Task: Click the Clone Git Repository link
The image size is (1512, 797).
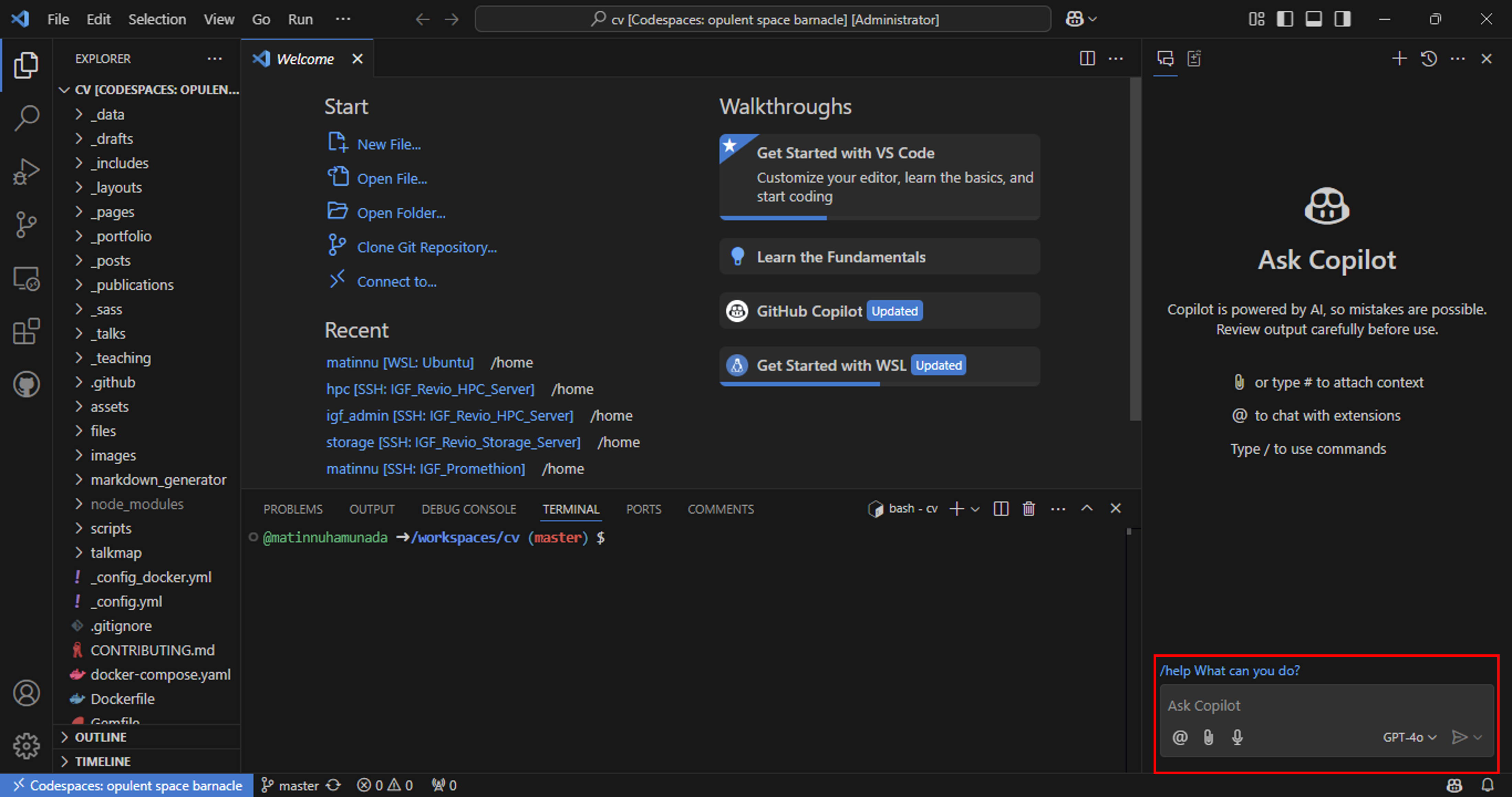Action: pyautogui.click(x=427, y=248)
